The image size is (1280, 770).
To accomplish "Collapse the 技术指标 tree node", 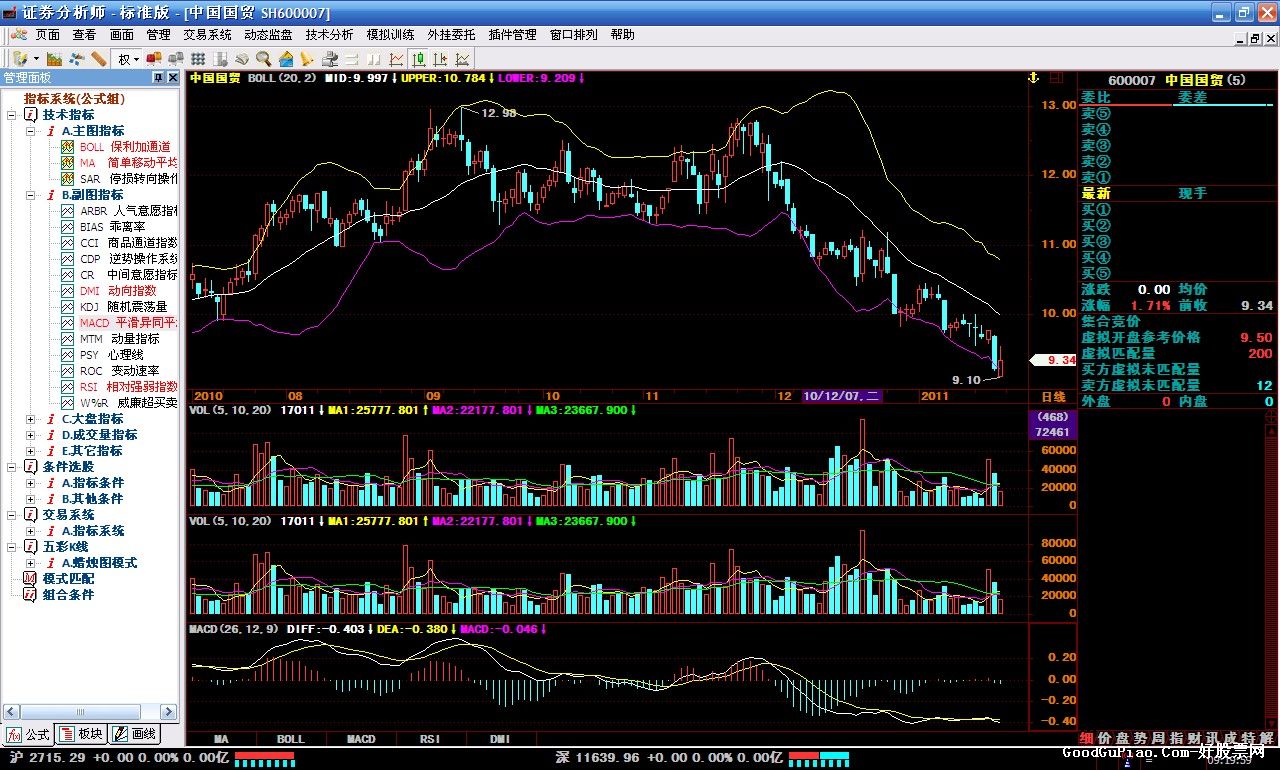I will [12, 115].
